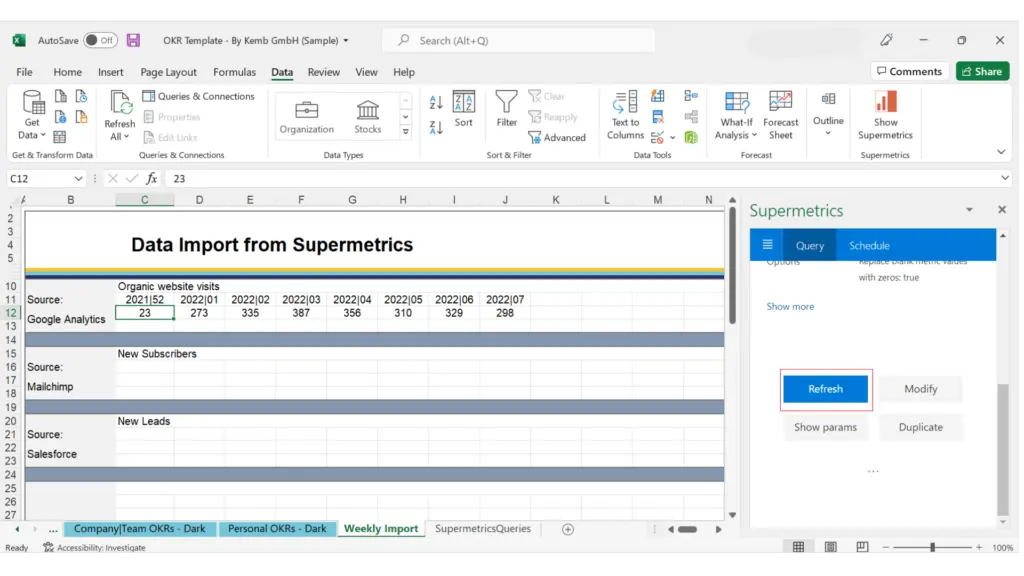Screen dimensions: 1024x576
Task: Switch to Schedule tab in Supermetrics
Action: coord(869,246)
